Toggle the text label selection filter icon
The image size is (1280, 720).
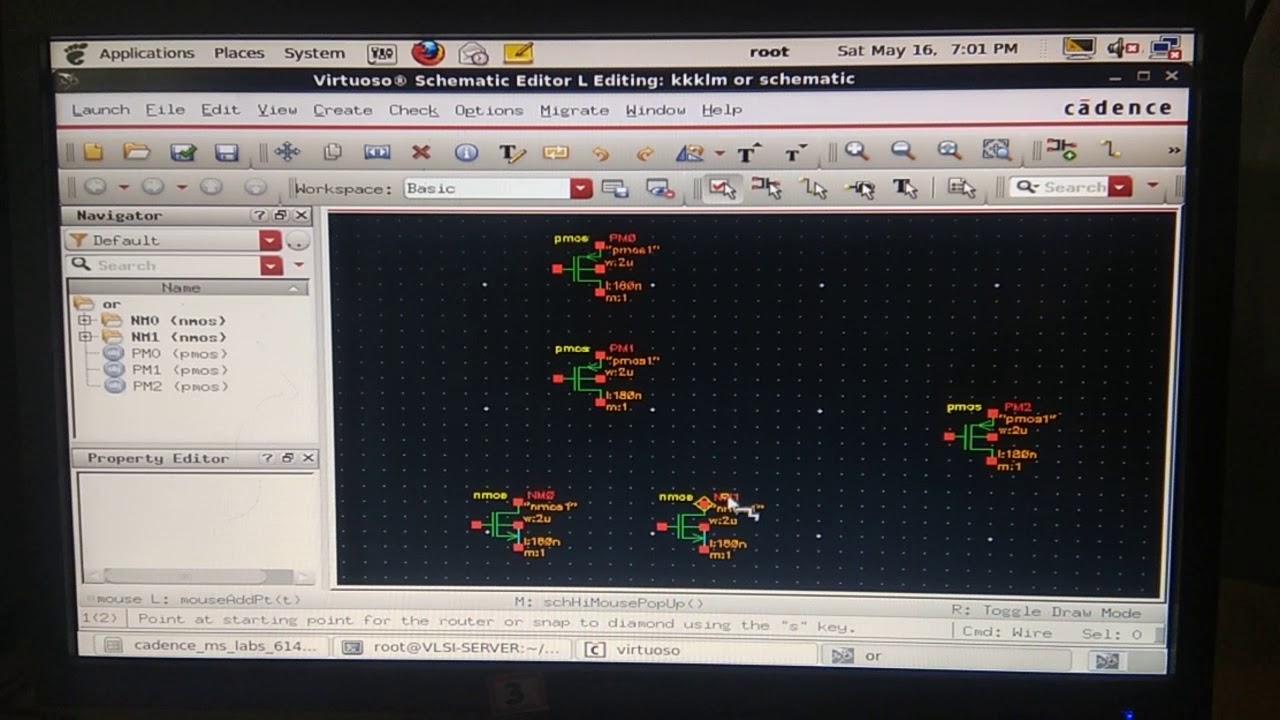905,188
